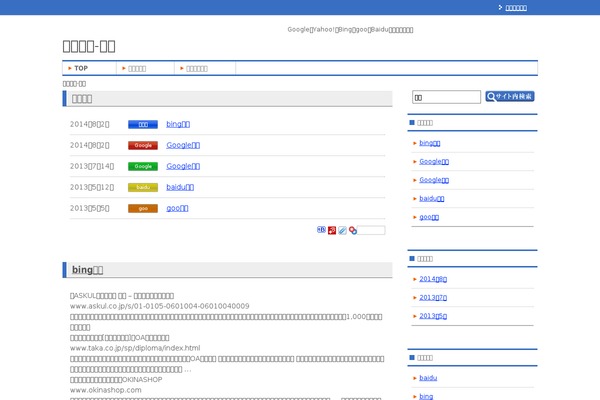The width and height of the screenshot is (600, 400).
Task: Click the blue bing category badge
Action: (143, 124)
